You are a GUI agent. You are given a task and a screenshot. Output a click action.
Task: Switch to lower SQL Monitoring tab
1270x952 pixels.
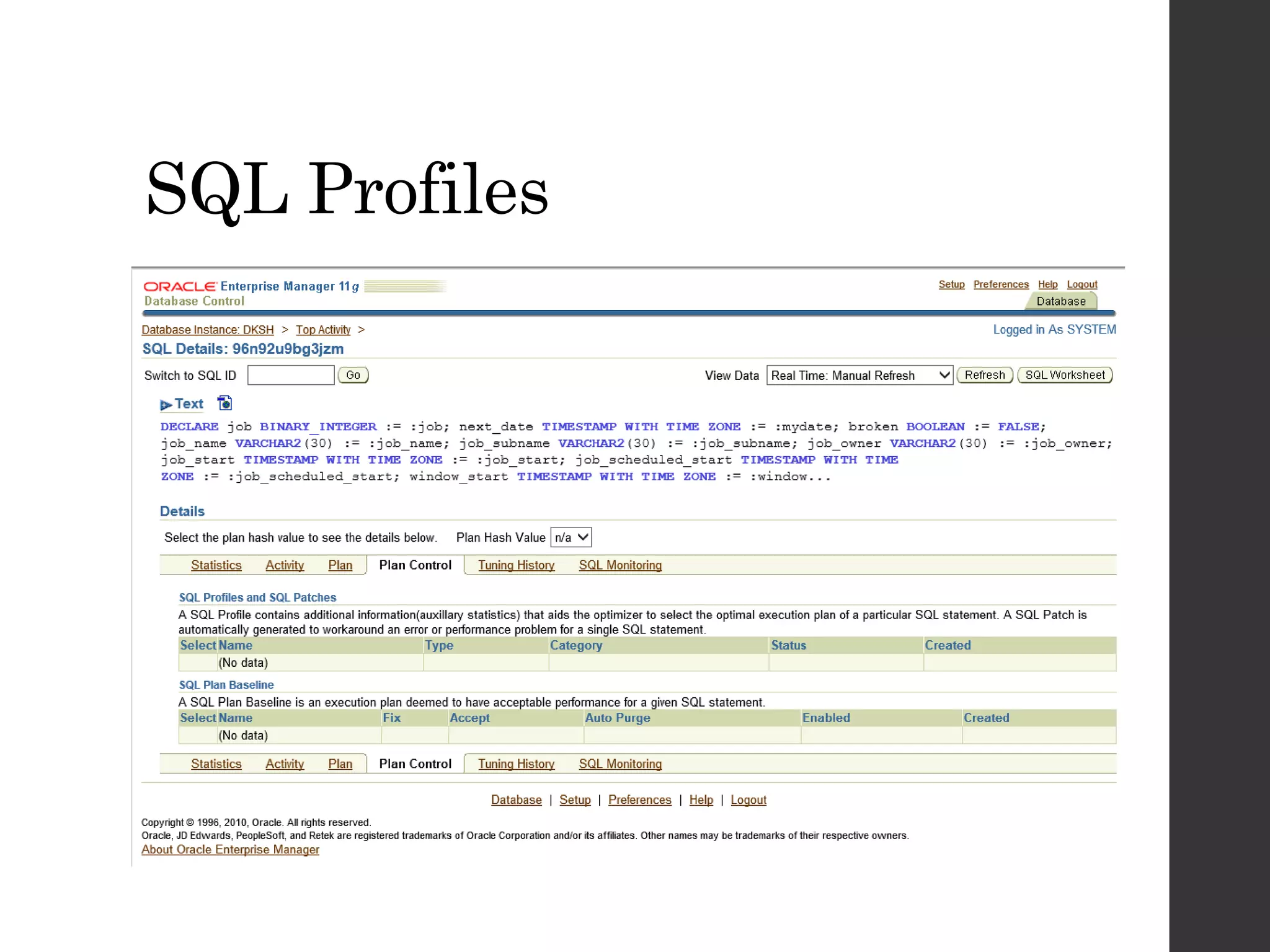click(620, 764)
